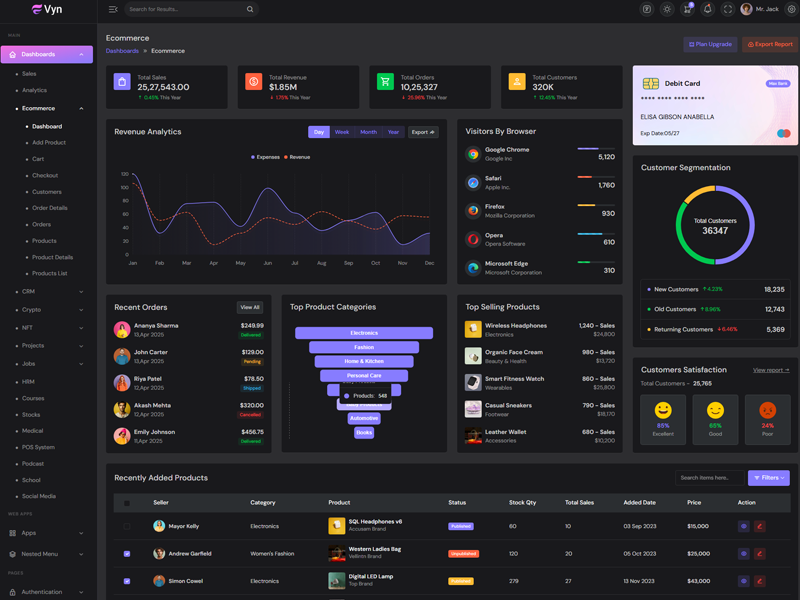The width and height of the screenshot is (800, 600).
Task: Toggle the select-all checkbox in table header
Action: tap(127, 503)
